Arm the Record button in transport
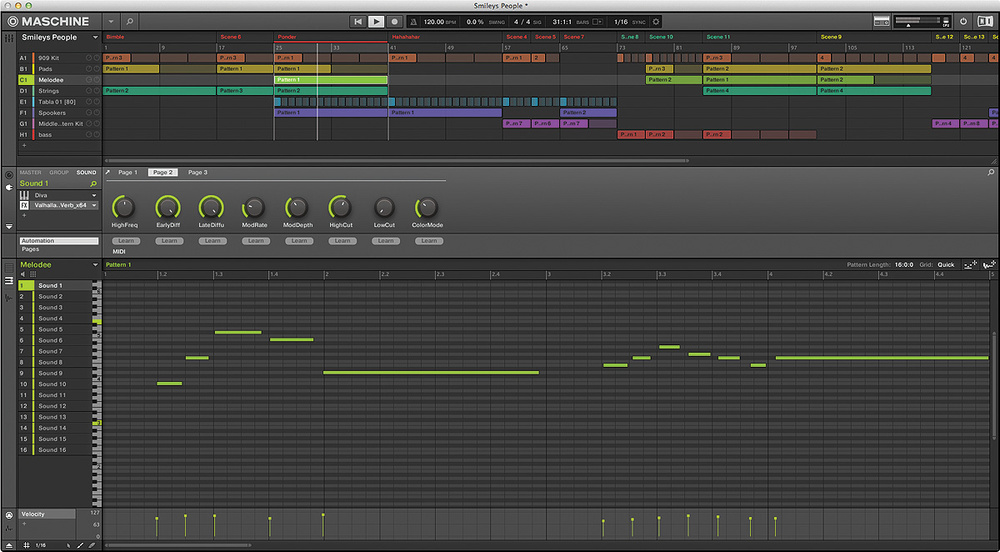Viewport: 1000px width, 552px height. pos(394,22)
